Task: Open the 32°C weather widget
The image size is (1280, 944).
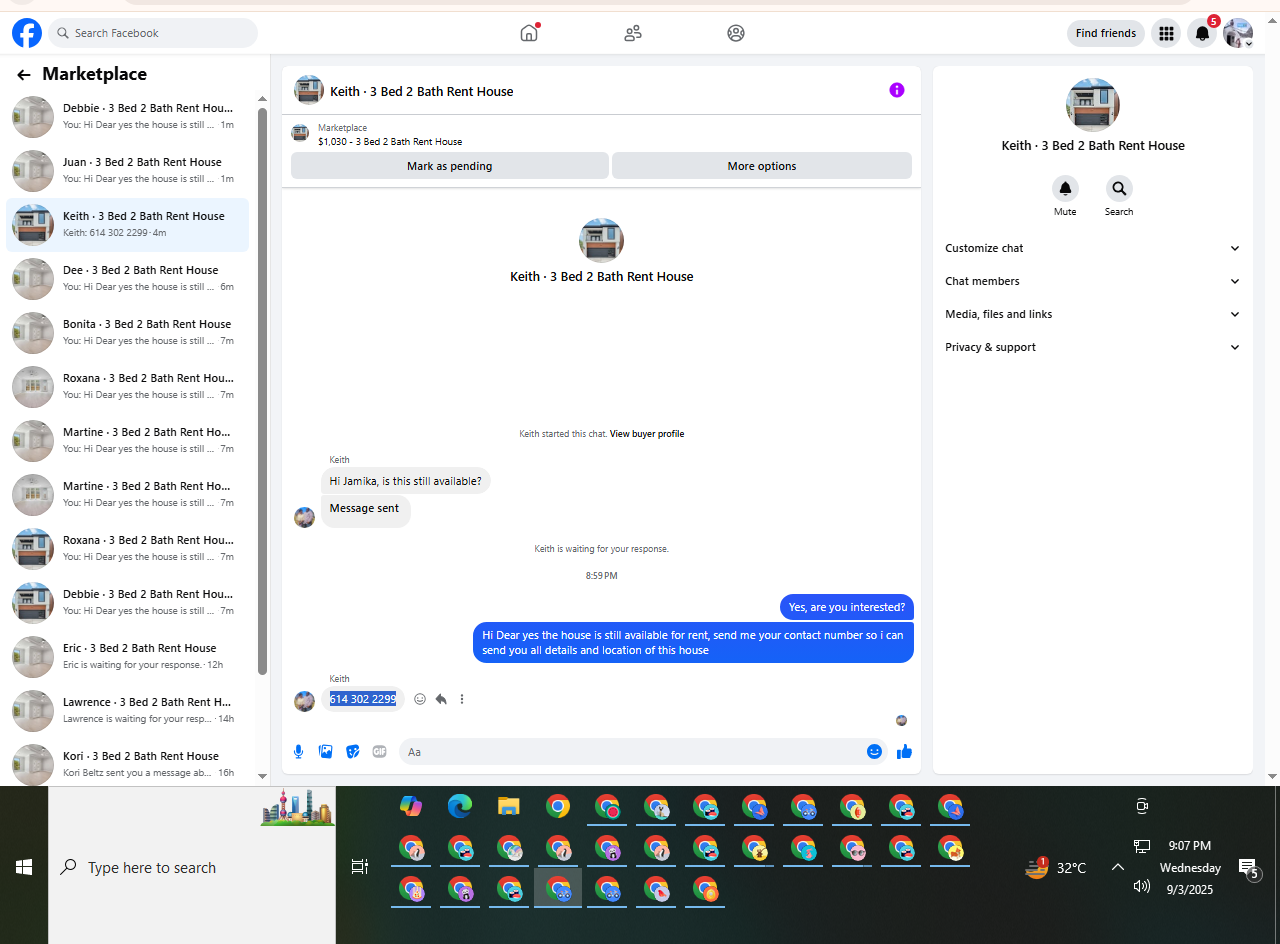Action: coord(1056,867)
